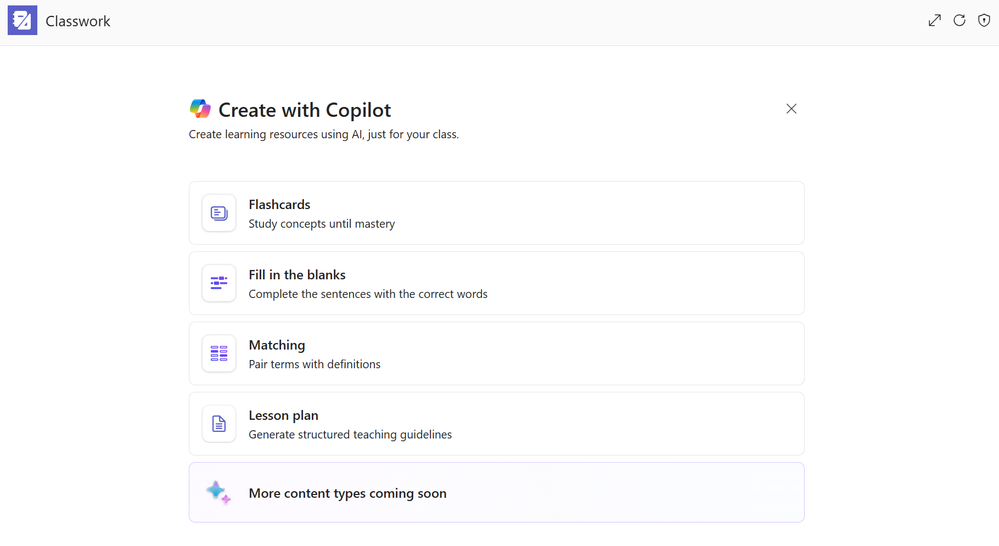Click the Create with Copilot heading

(x=304, y=110)
